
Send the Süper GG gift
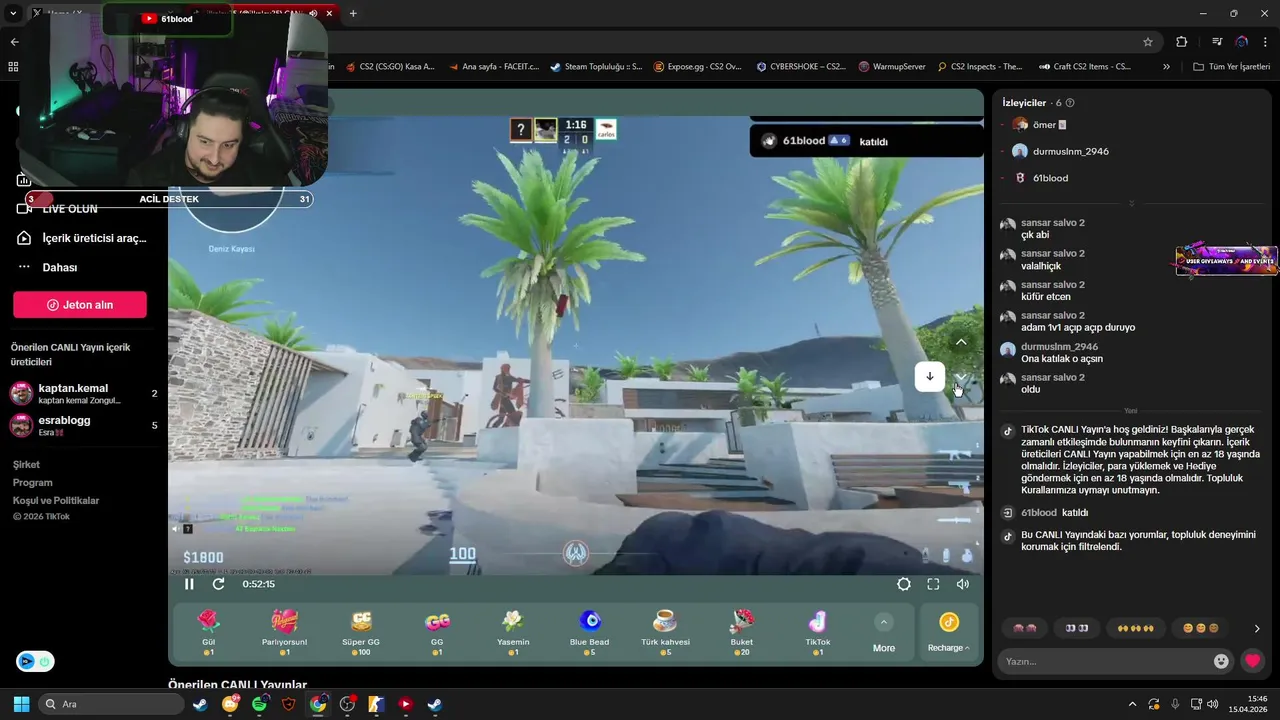pos(361,631)
